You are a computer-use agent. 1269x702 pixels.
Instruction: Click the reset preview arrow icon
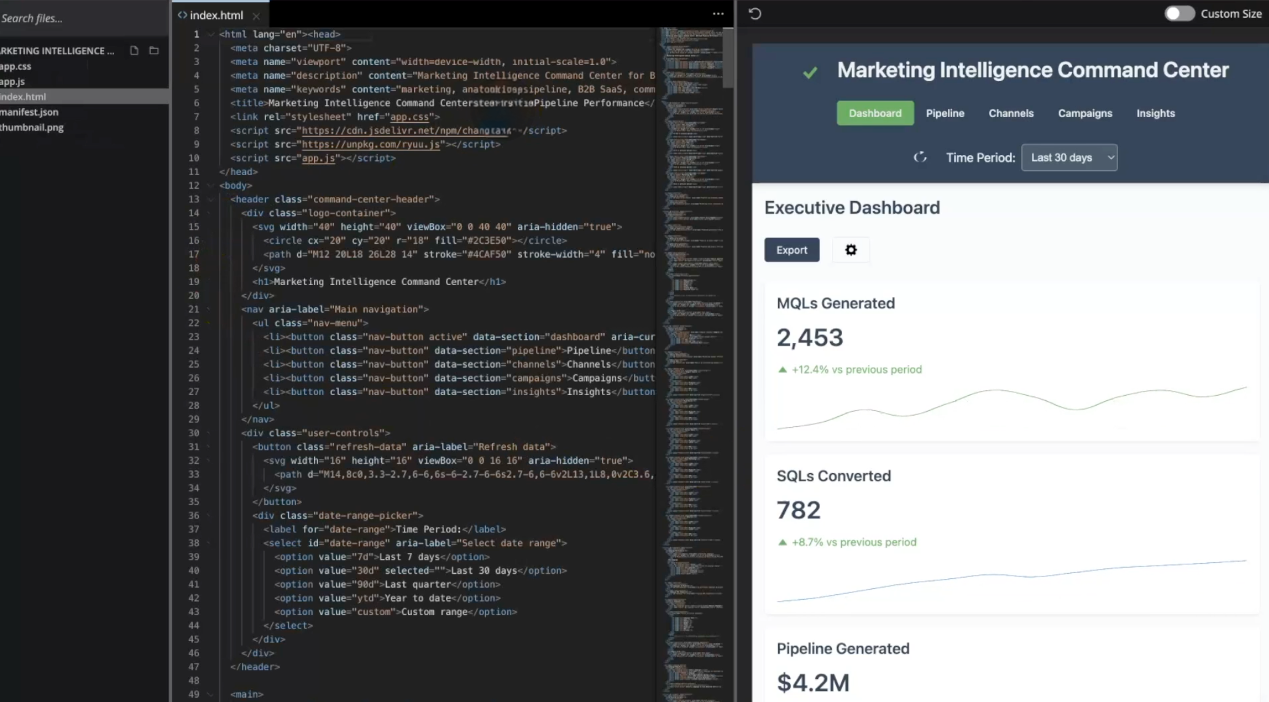[755, 13]
